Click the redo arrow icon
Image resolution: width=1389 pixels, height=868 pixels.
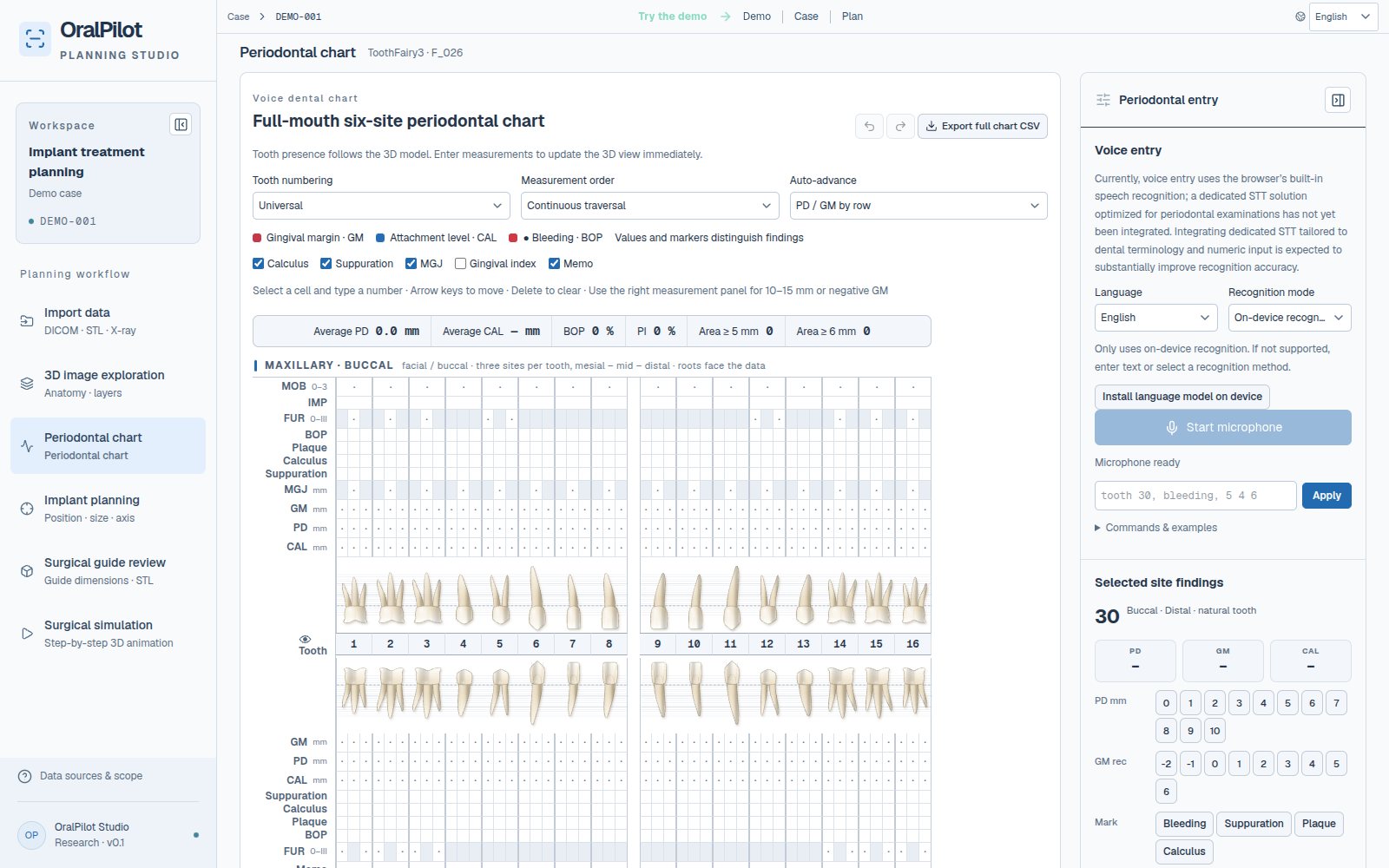tap(900, 126)
